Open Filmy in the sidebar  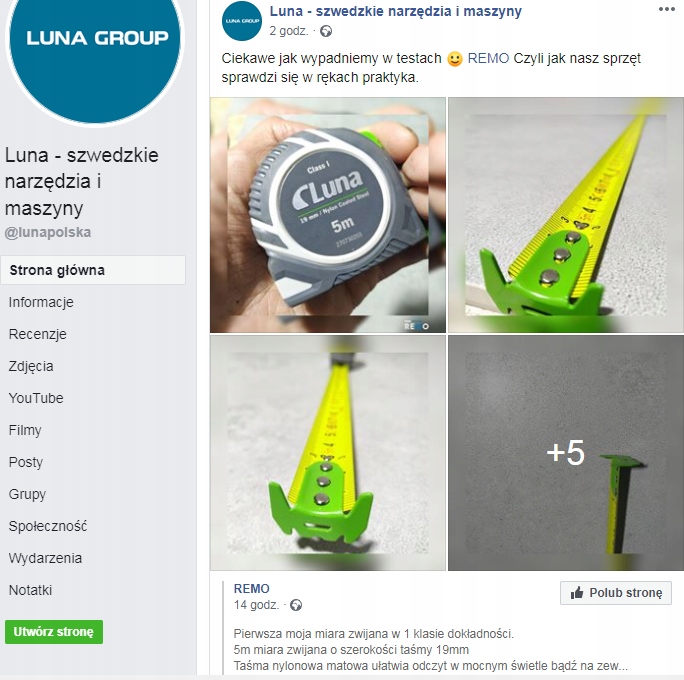coord(25,430)
